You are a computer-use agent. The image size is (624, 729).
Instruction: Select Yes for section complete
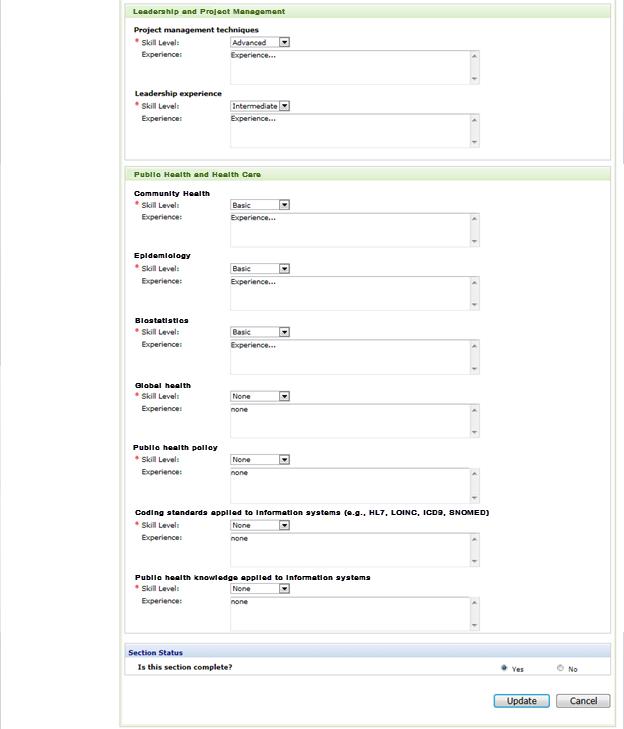click(x=504, y=668)
